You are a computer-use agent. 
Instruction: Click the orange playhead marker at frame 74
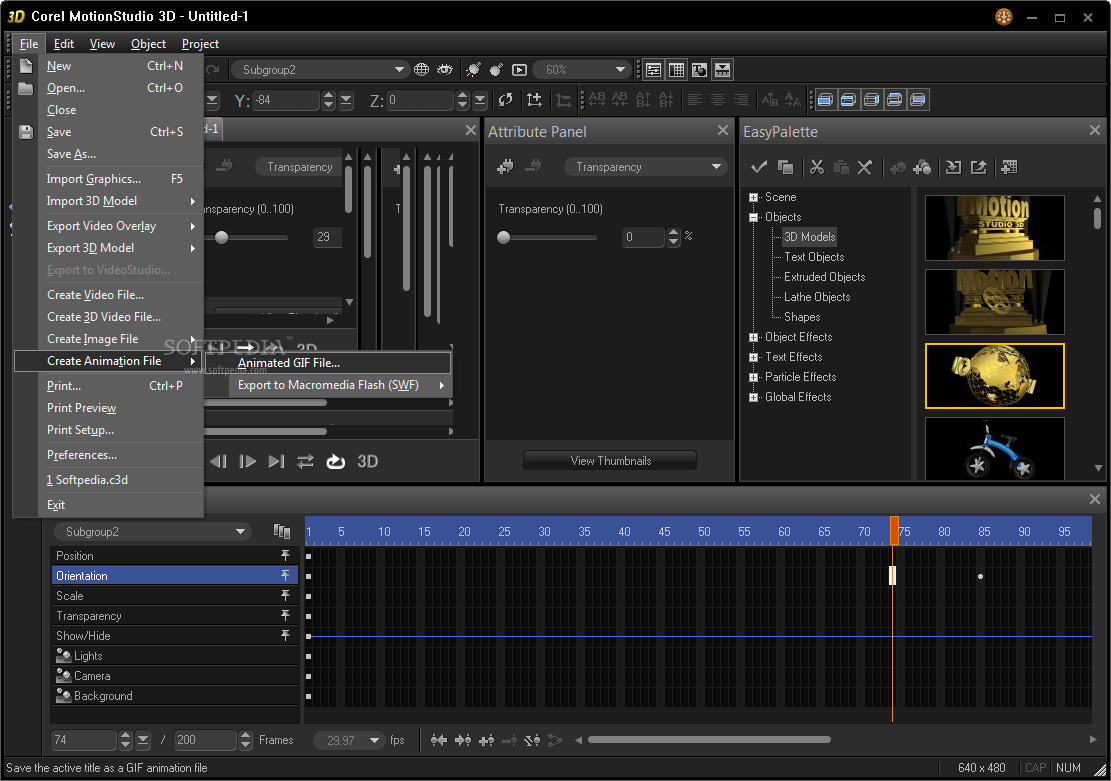coord(894,531)
